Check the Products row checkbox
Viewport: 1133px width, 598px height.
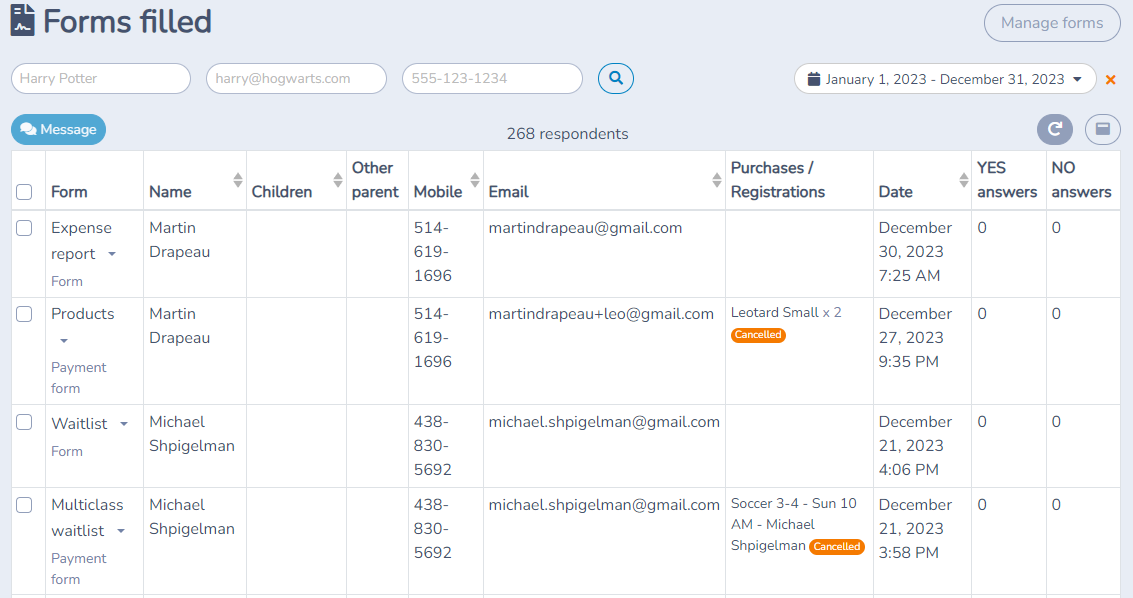click(24, 313)
